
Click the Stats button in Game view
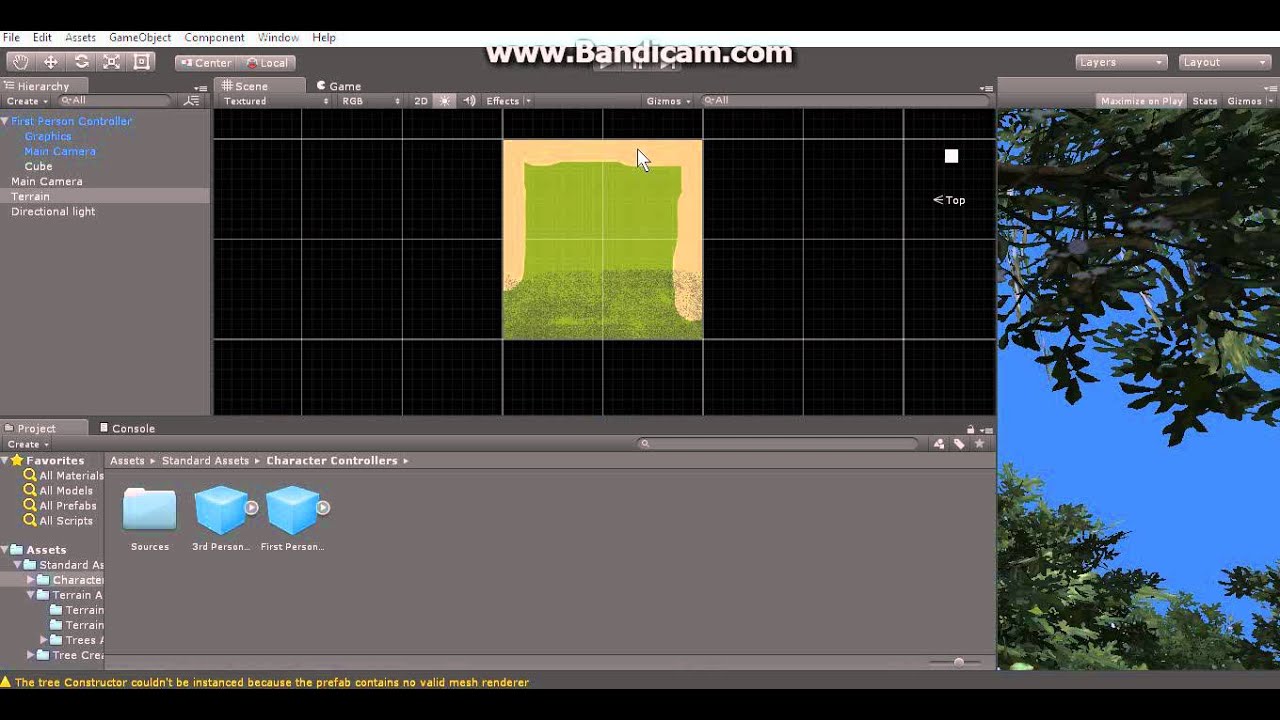(x=1205, y=101)
